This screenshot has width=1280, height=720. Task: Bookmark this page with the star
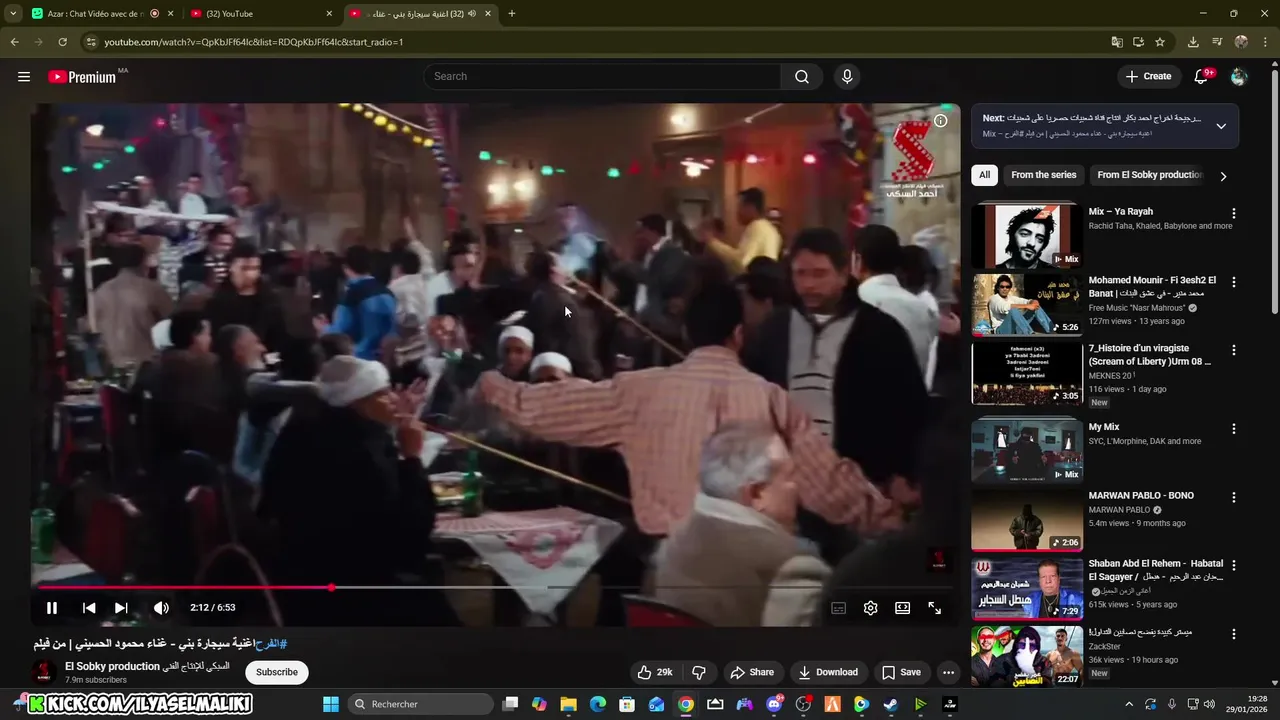[x=1160, y=42]
